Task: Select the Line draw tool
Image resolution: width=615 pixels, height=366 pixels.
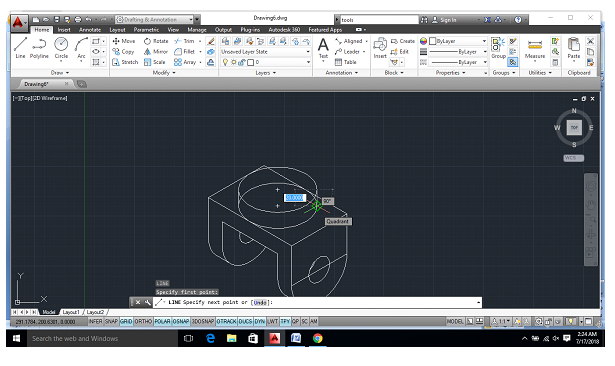Action: (20, 48)
